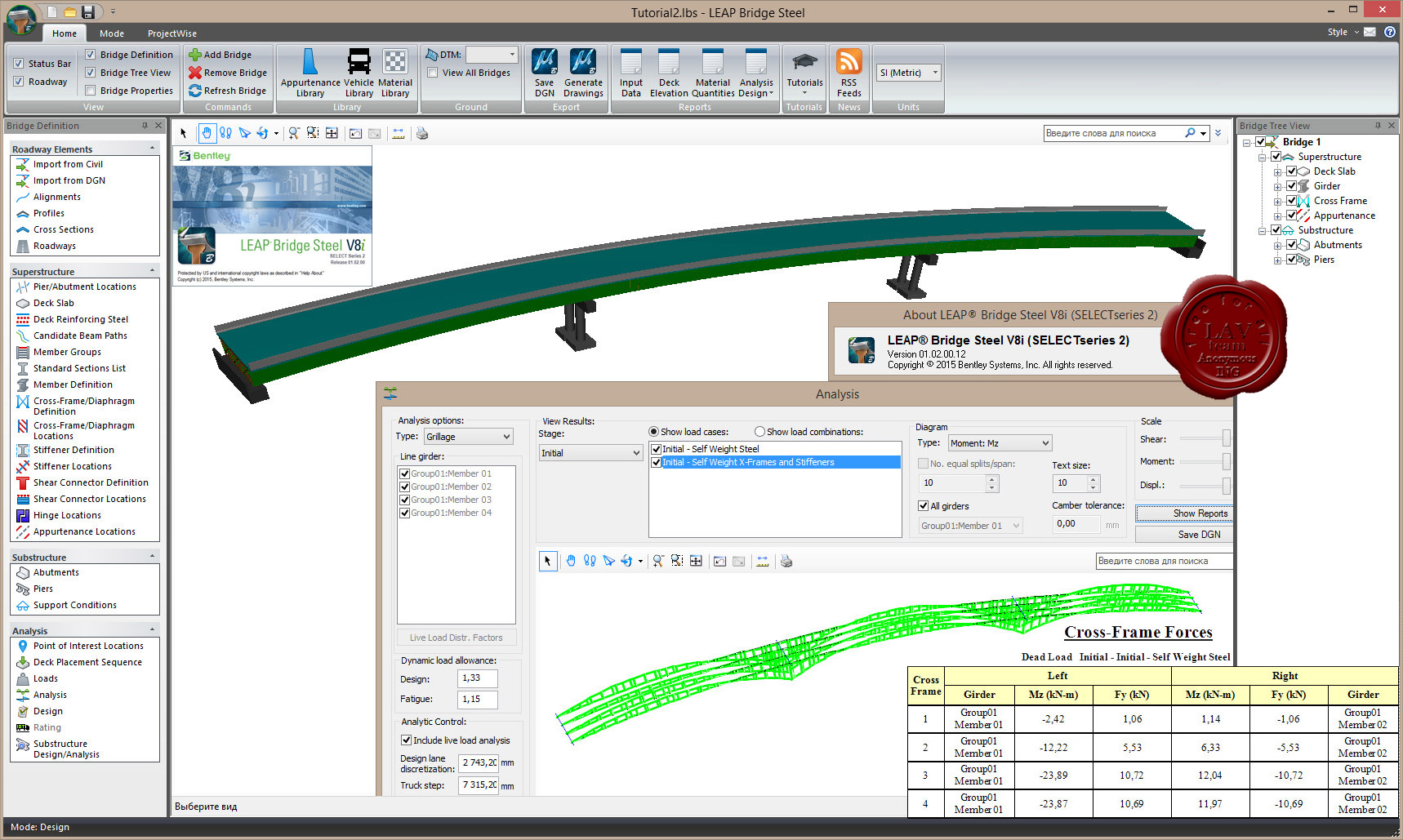The height and width of the screenshot is (840, 1403).
Task: Switch to ProjectWise ribbon tab
Action: [171, 33]
